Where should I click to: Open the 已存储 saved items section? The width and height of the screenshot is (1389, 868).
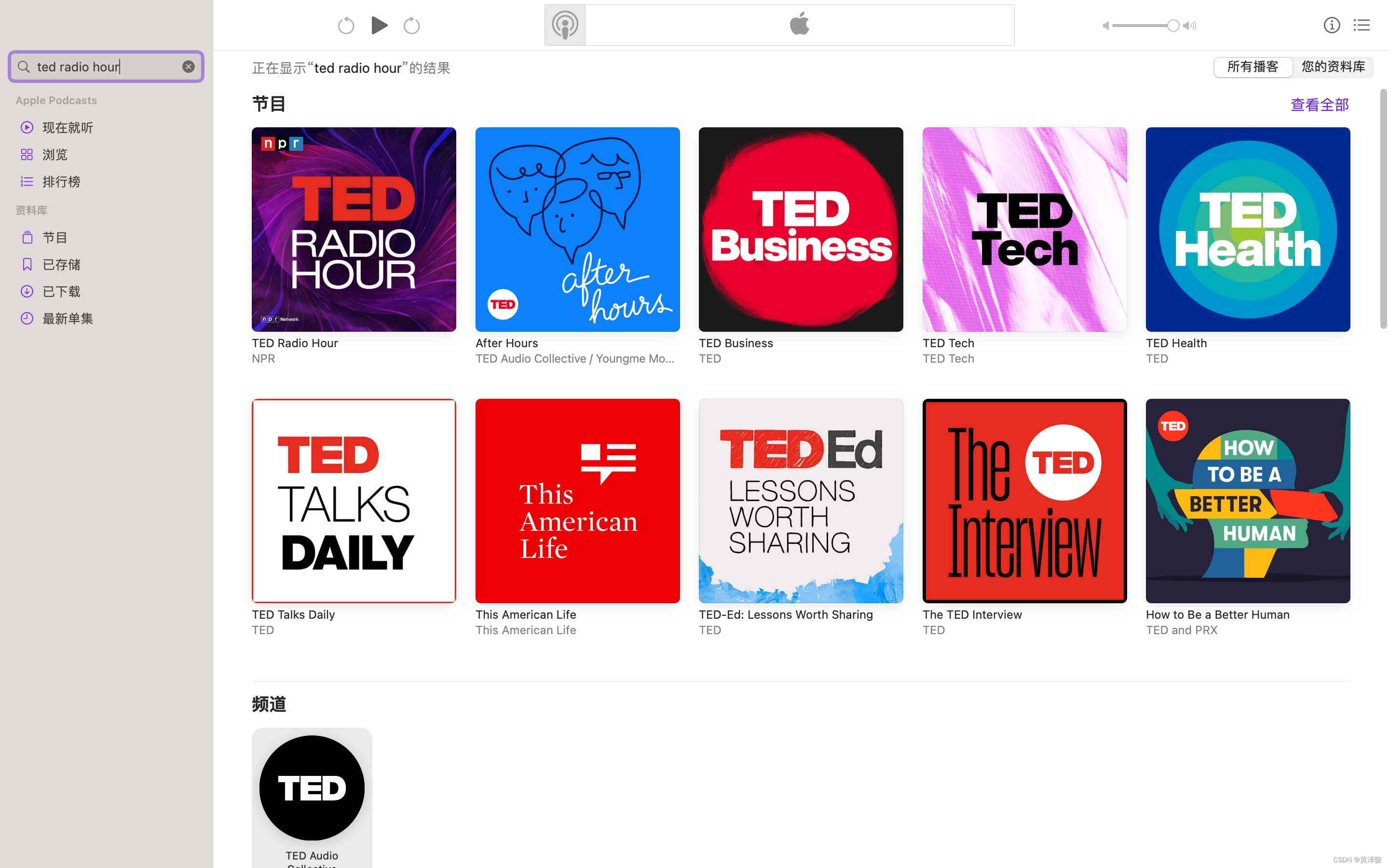(60, 264)
